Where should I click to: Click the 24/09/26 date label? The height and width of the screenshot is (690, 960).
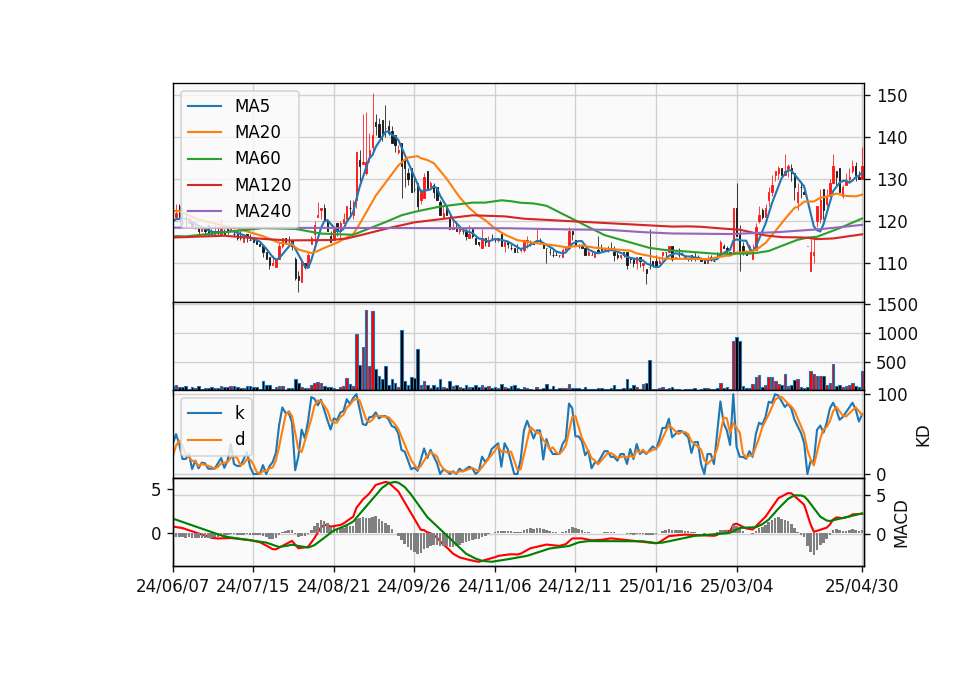point(414,586)
